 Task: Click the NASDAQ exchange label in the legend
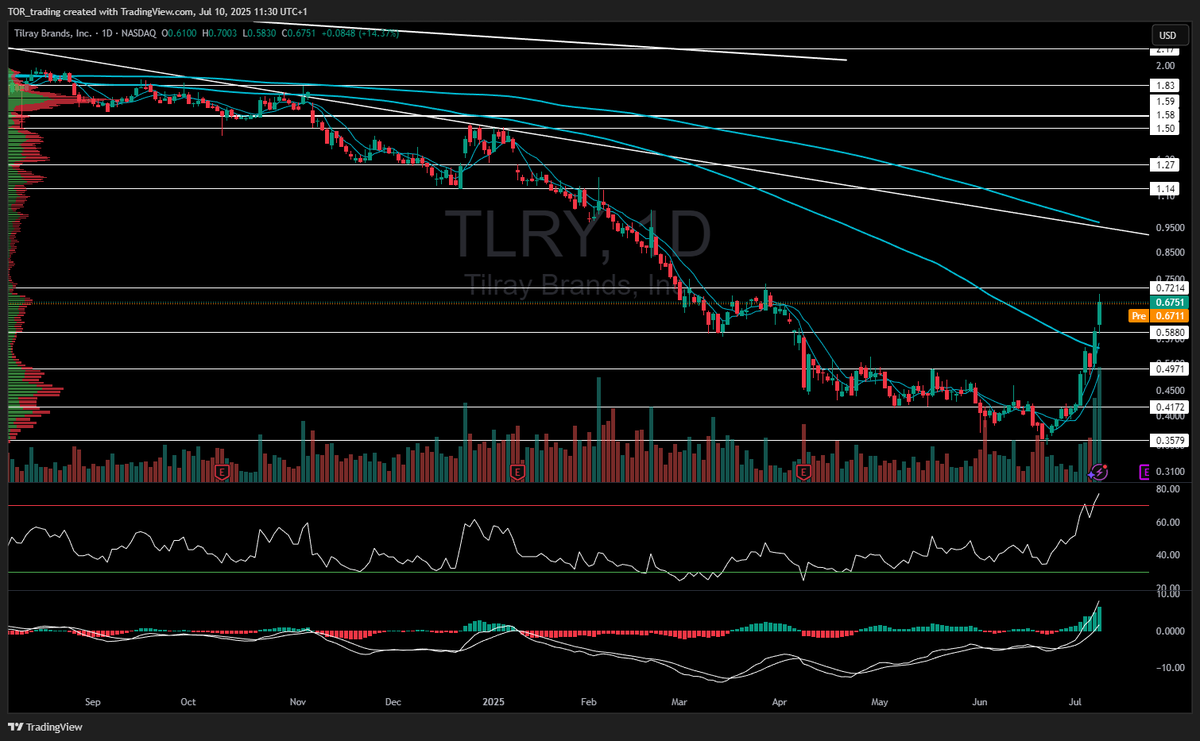pyautogui.click(x=139, y=33)
